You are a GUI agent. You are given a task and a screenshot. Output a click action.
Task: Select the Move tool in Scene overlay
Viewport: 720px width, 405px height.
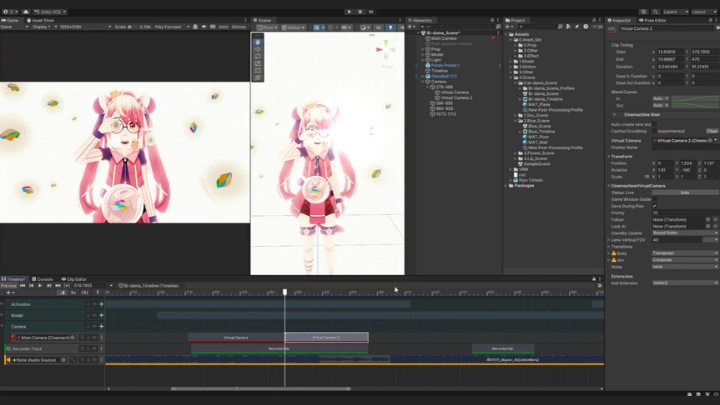click(258, 49)
